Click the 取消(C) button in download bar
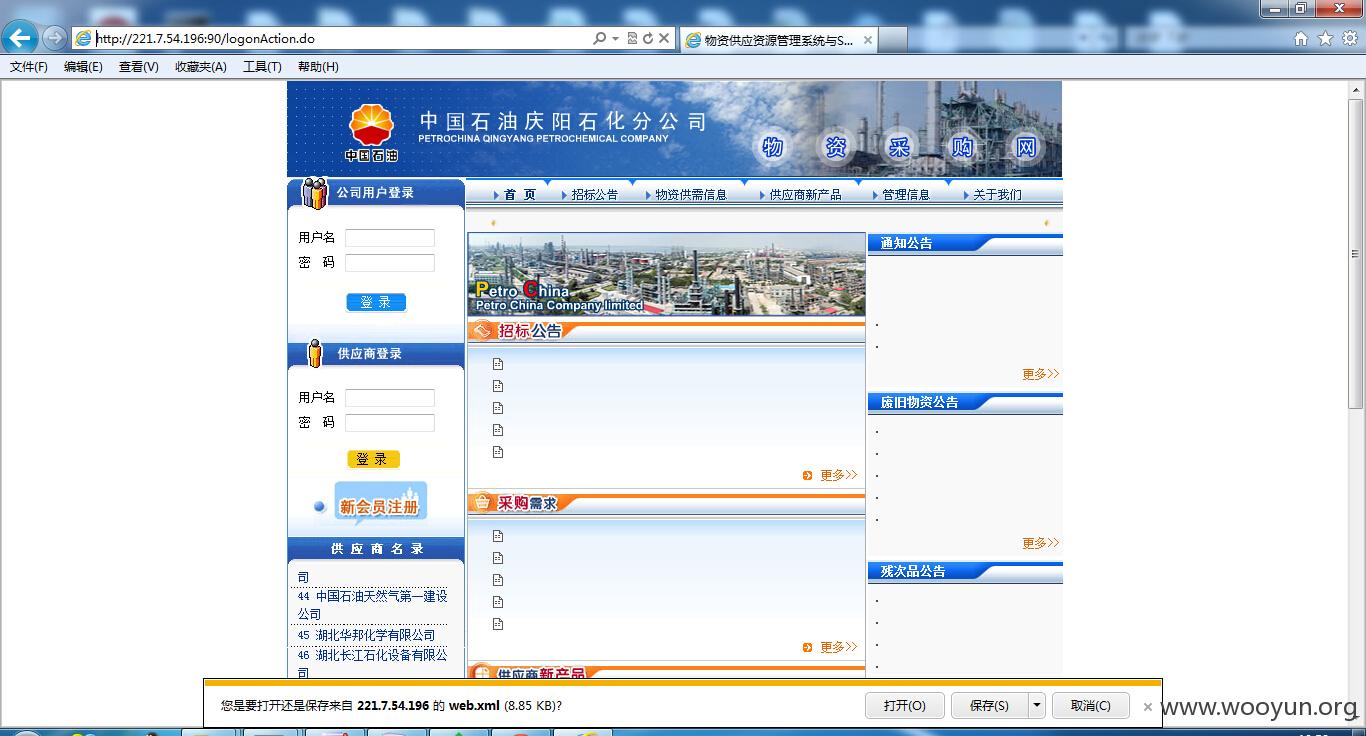1366x736 pixels. tap(1090, 705)
